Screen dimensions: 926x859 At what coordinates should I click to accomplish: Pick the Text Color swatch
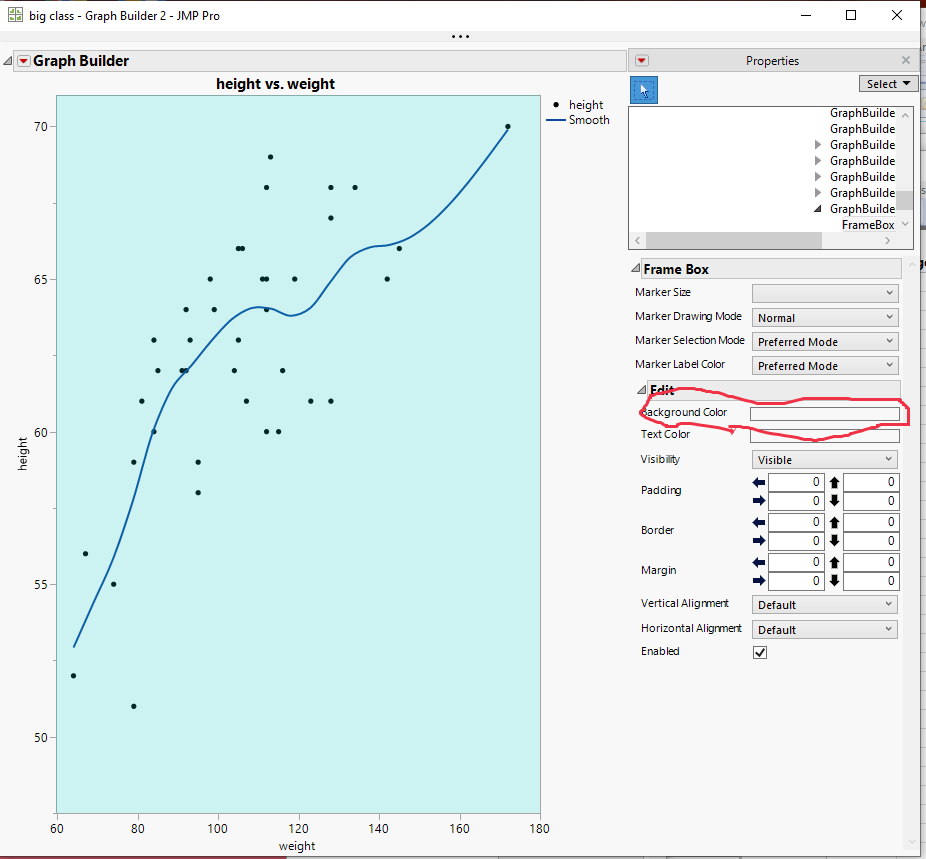point(825,436)
